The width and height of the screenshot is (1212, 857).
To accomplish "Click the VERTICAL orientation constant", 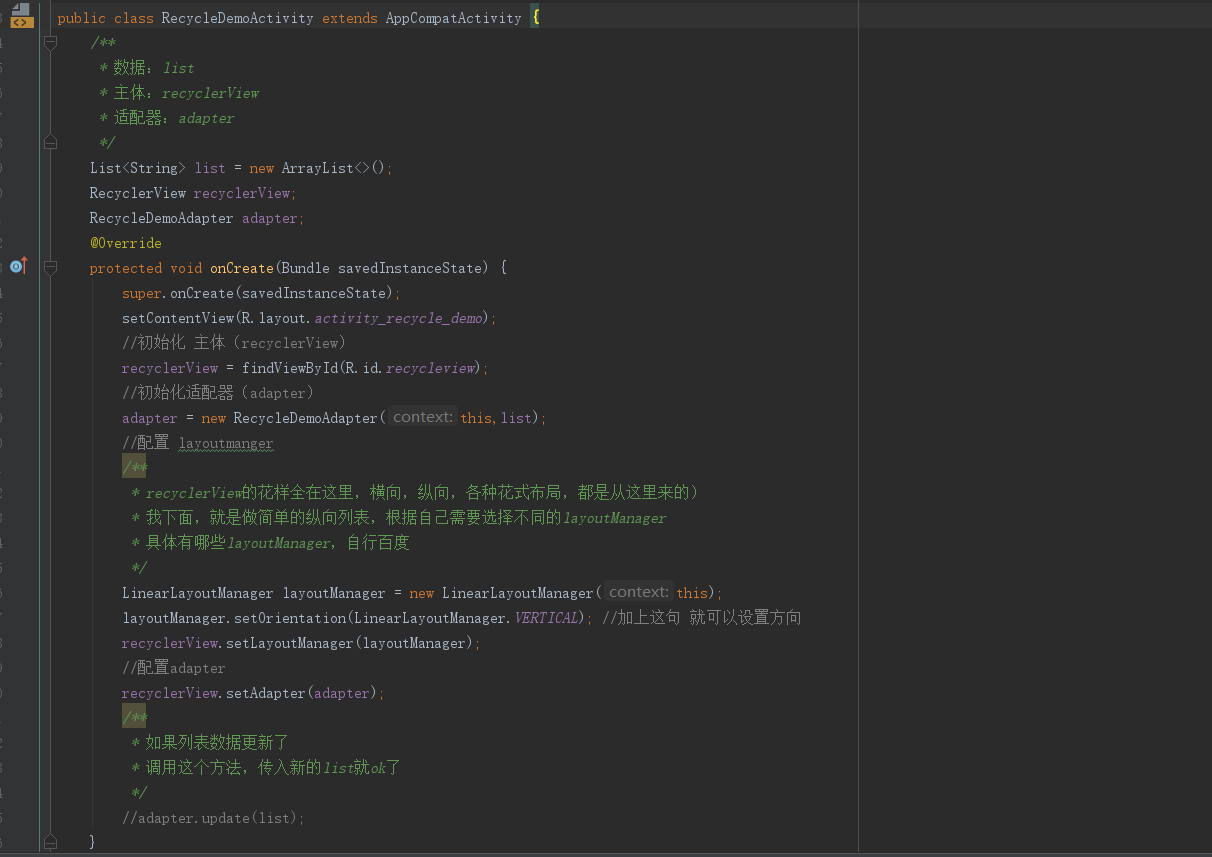I will [546, 618].
